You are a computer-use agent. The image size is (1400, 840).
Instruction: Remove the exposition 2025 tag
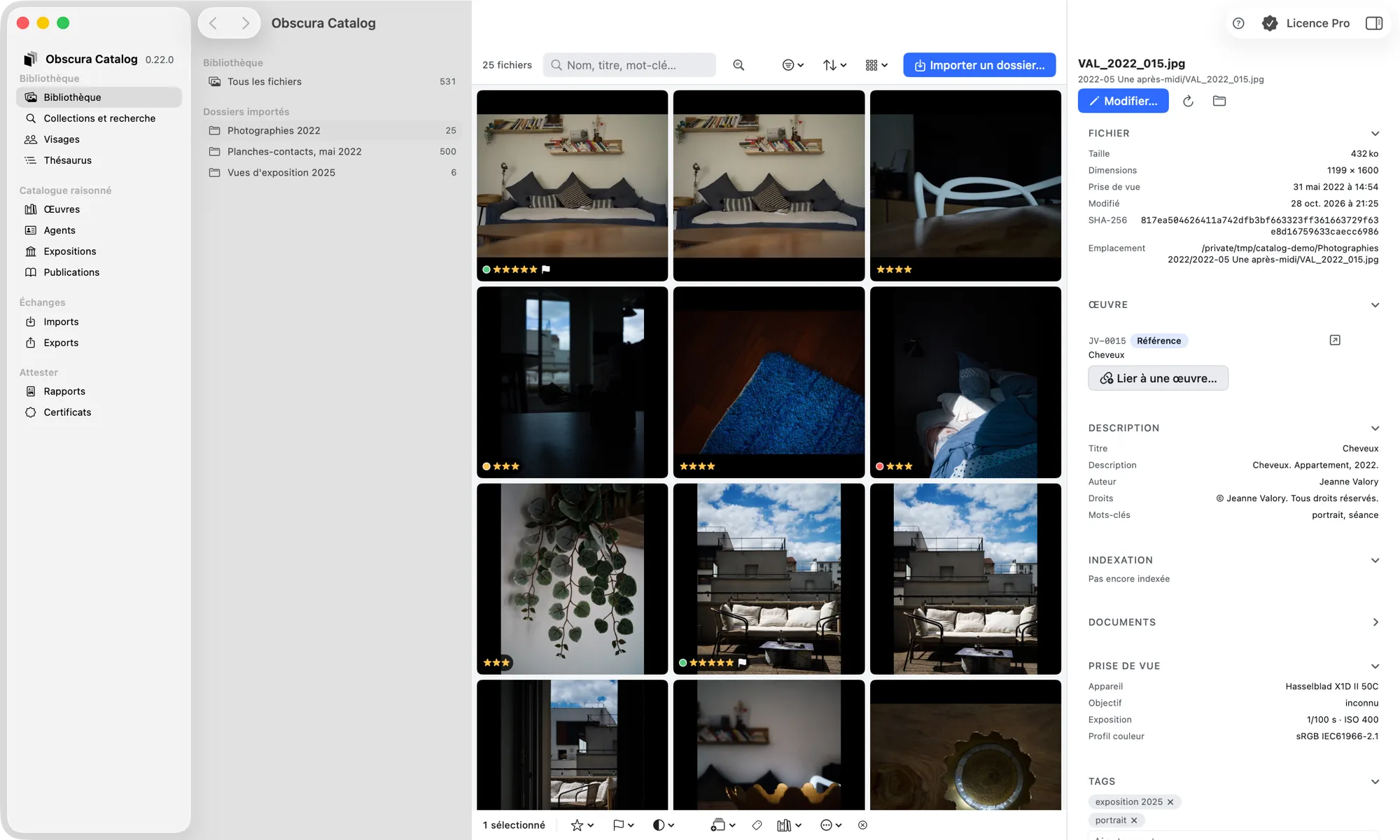[1170, 802]
